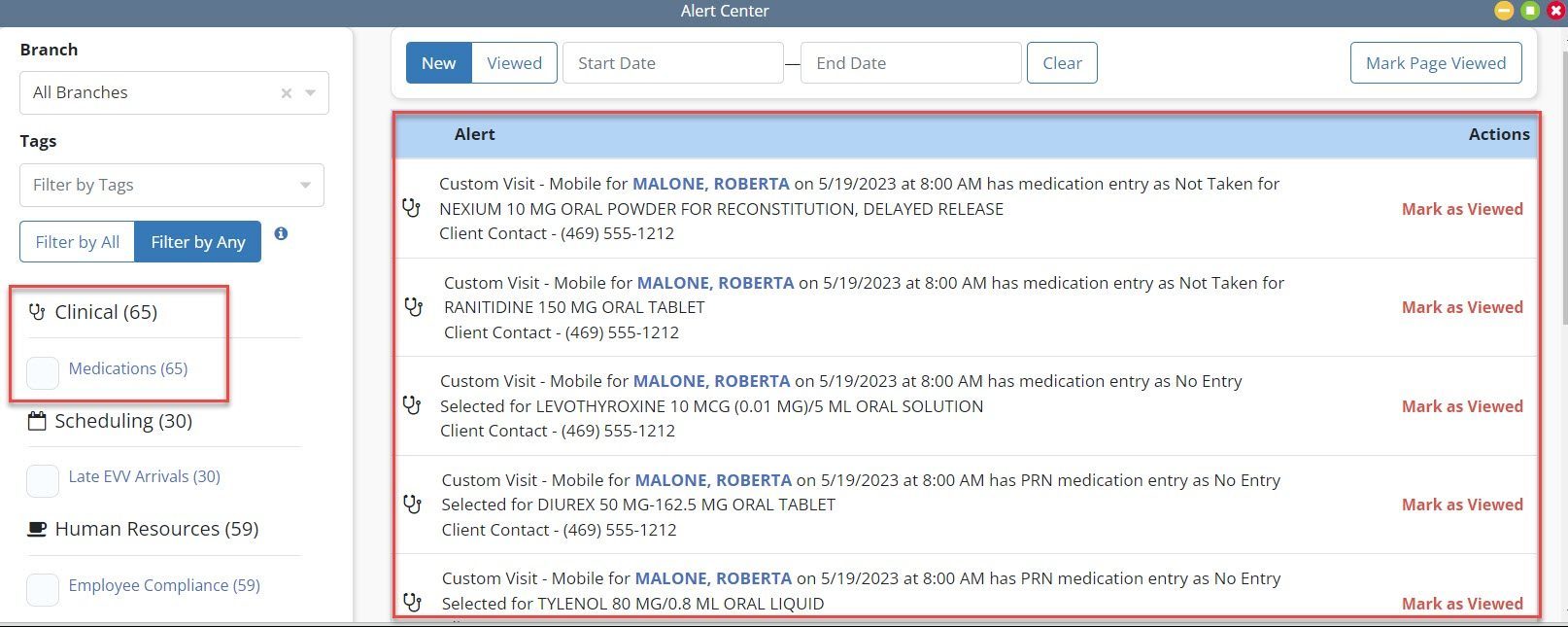The image size is (1568, 627).
Task: Enable the Late EVV Arrivals checkbox
Action: tap(43, 480)
